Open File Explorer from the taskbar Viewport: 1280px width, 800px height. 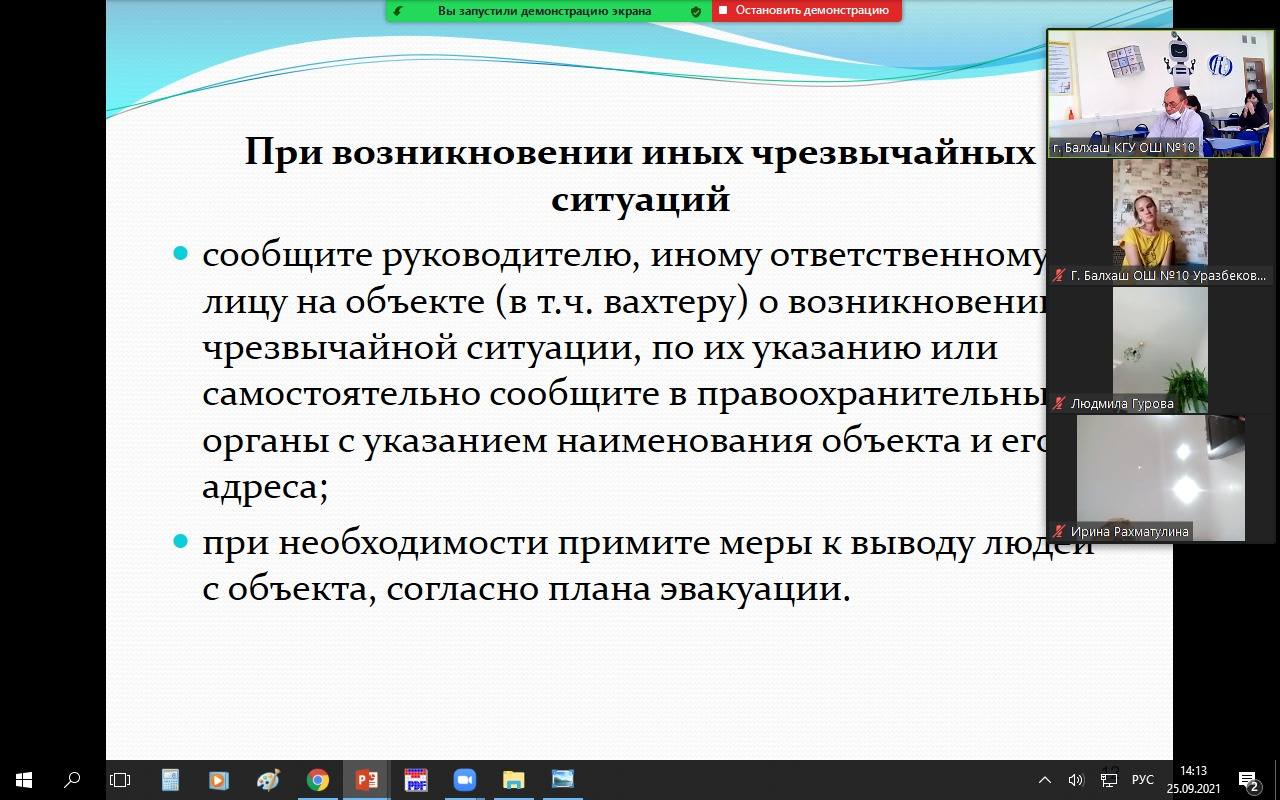(513, 780)
